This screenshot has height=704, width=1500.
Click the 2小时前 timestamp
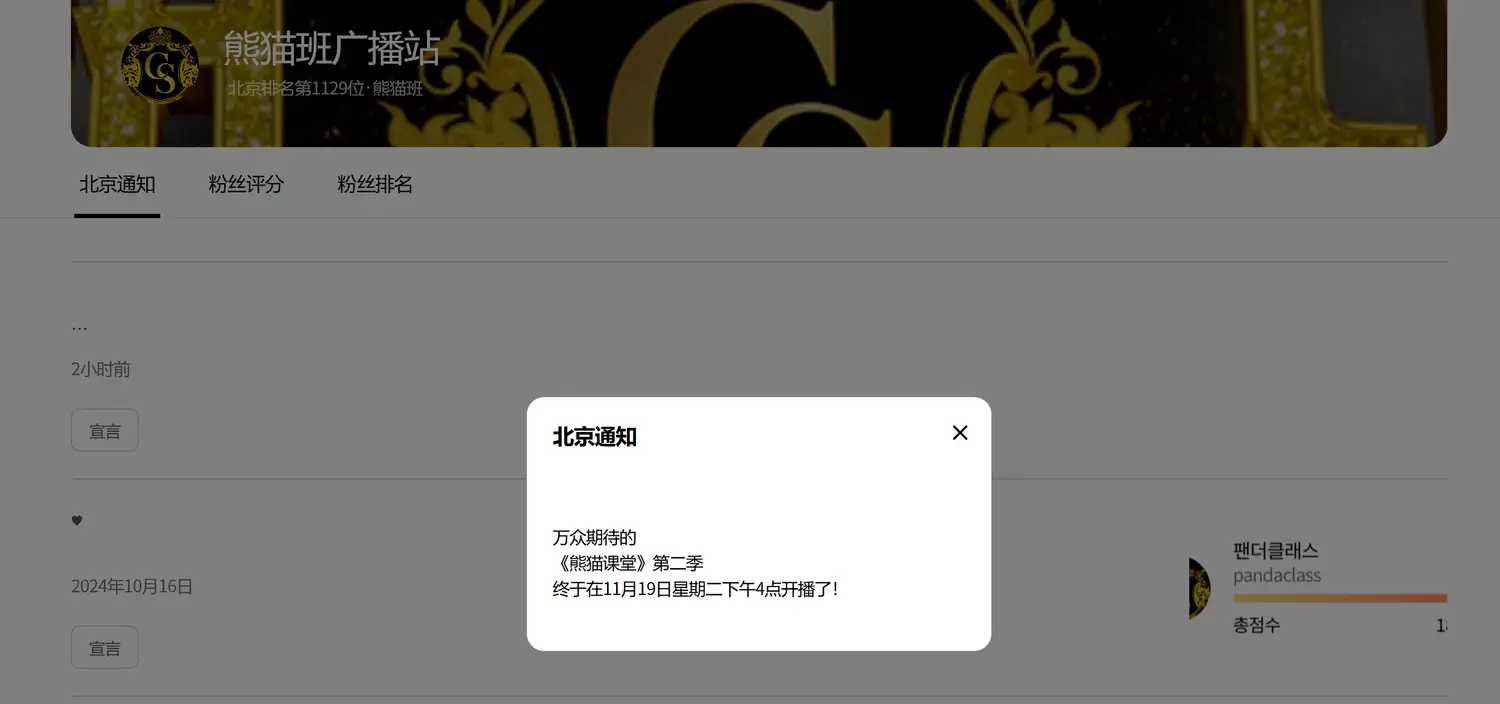click(x=101, y=370)
